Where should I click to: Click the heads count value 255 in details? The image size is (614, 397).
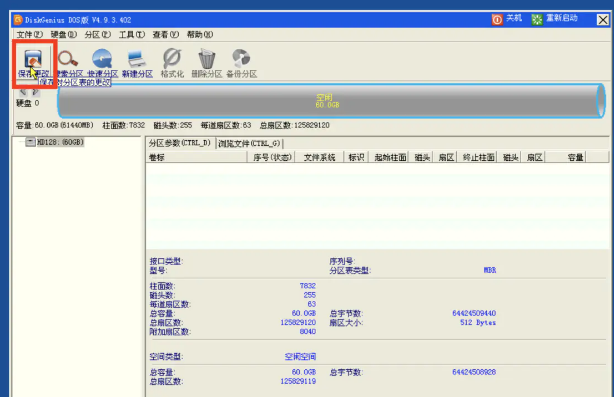309,295
